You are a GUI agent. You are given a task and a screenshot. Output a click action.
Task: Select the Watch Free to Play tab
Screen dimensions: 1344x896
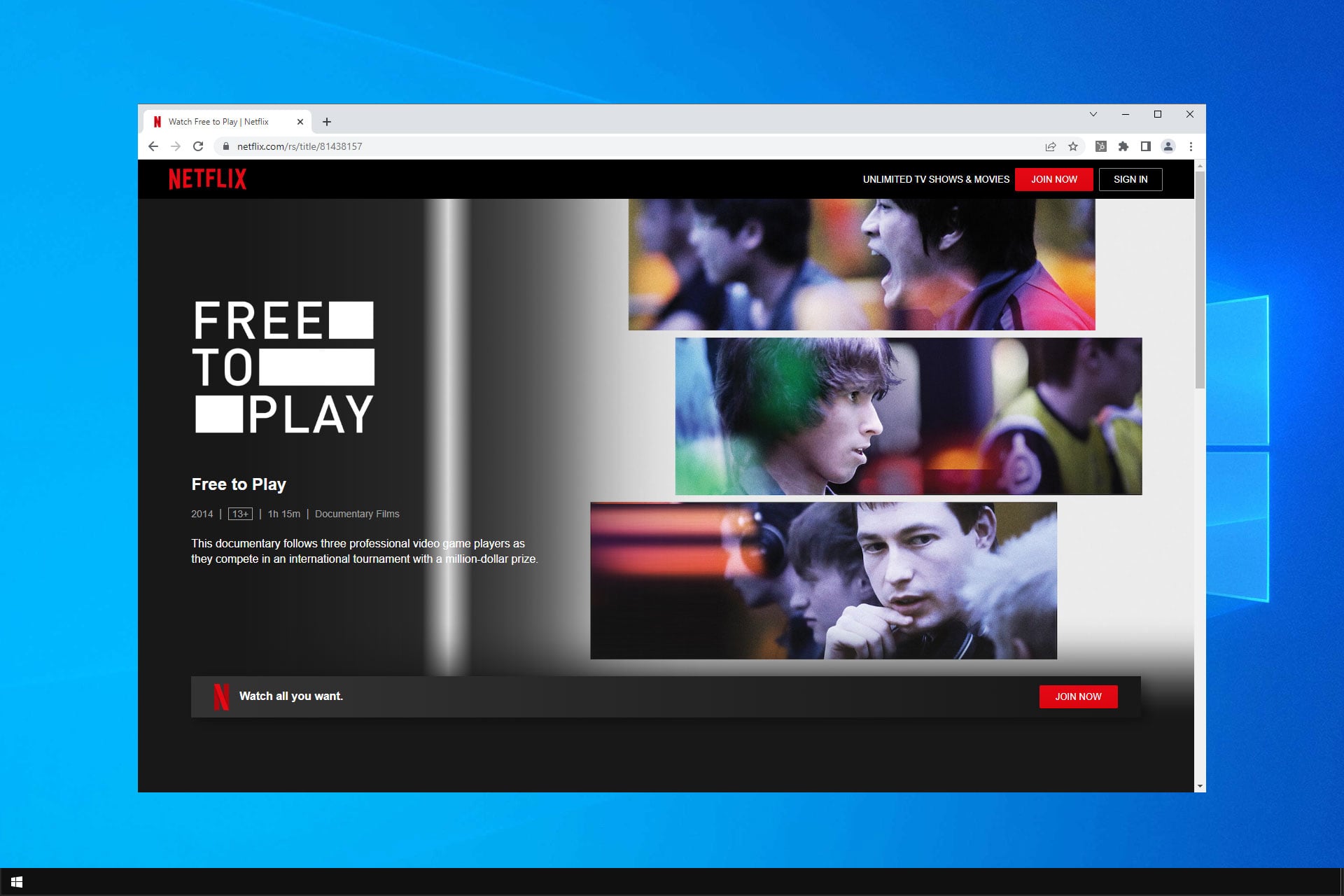click(x=218, y=122)
